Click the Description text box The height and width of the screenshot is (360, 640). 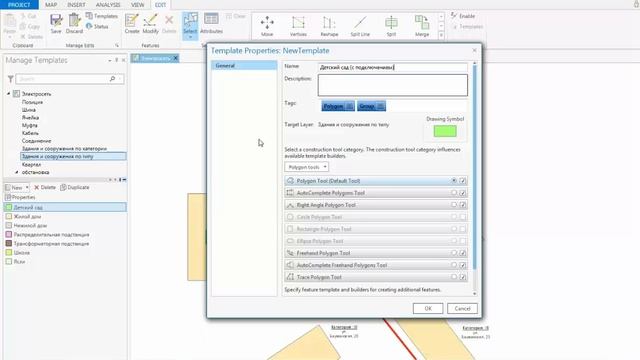[393, 85]
